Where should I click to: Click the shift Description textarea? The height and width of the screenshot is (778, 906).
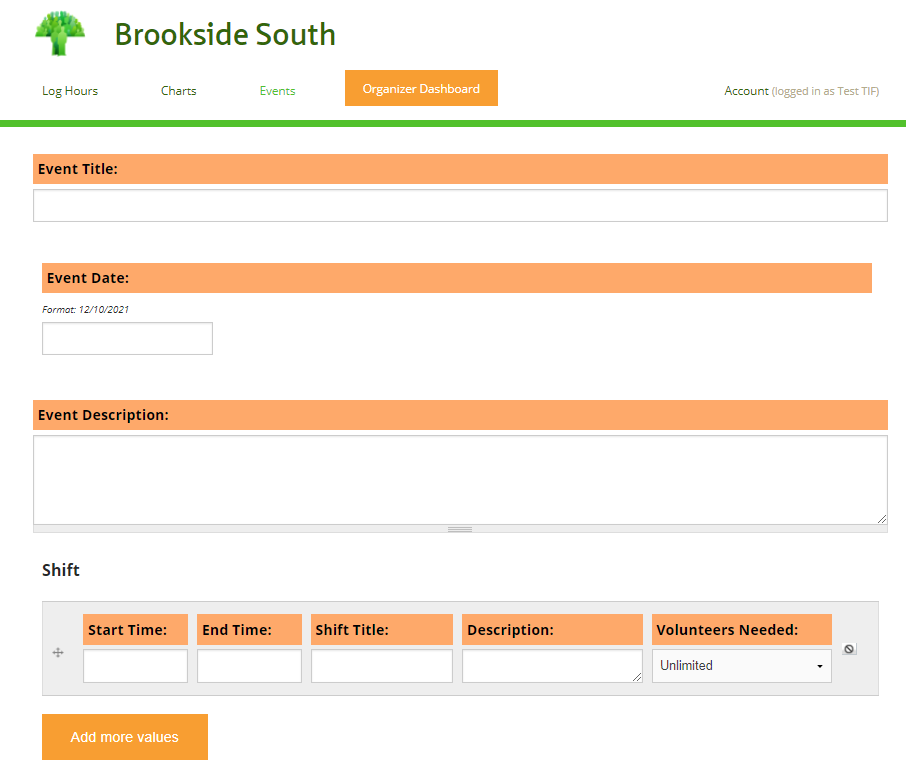[552, 666]
